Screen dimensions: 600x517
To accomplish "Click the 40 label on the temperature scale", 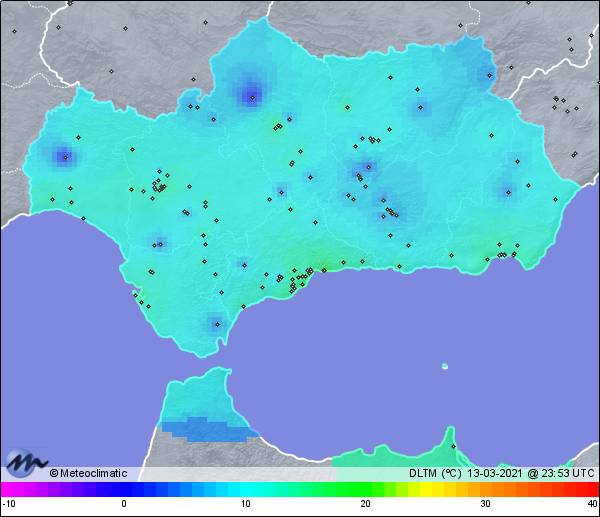I will [591, 504].
